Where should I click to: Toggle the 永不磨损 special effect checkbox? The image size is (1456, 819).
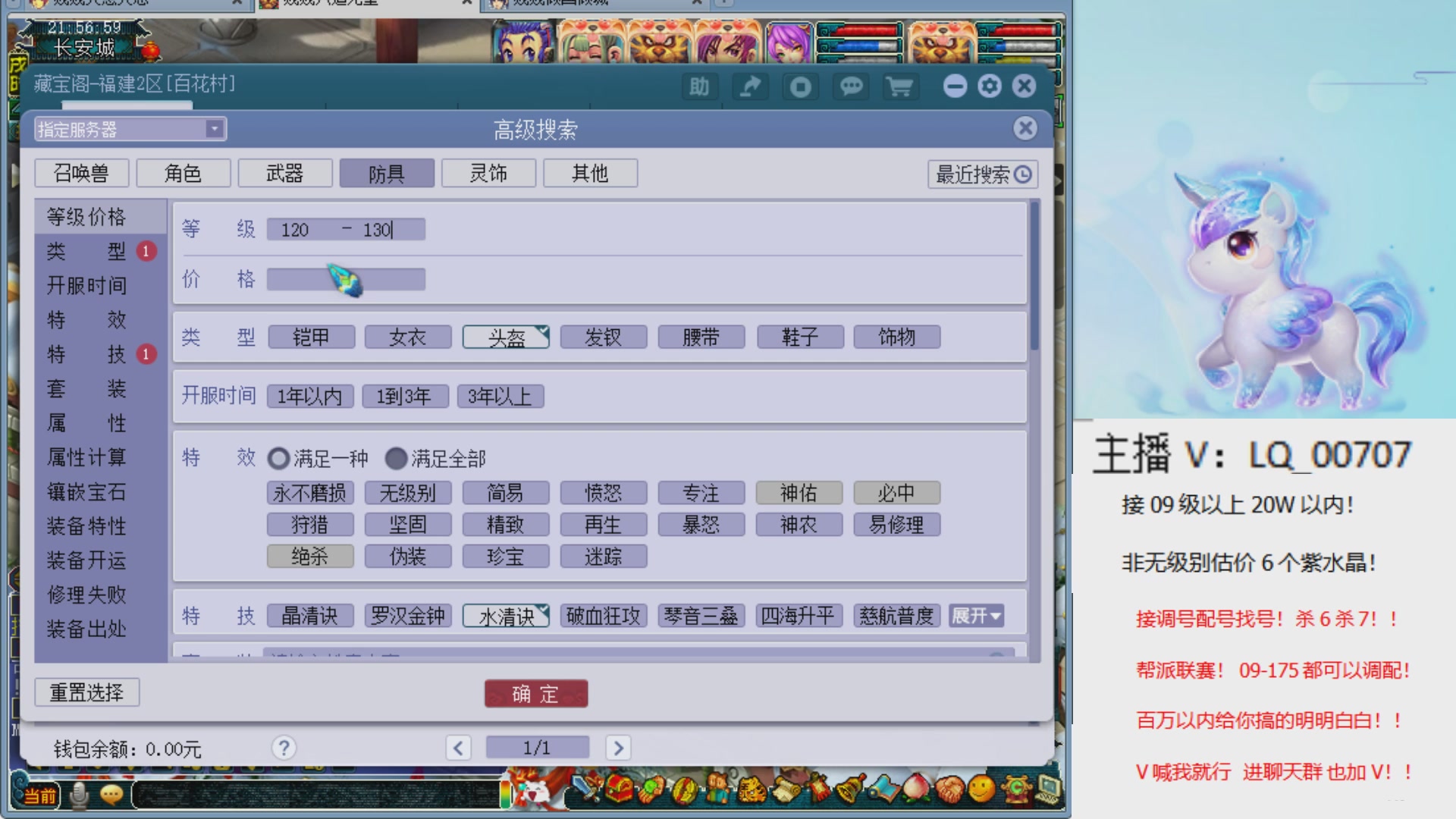tap(309, 492)
